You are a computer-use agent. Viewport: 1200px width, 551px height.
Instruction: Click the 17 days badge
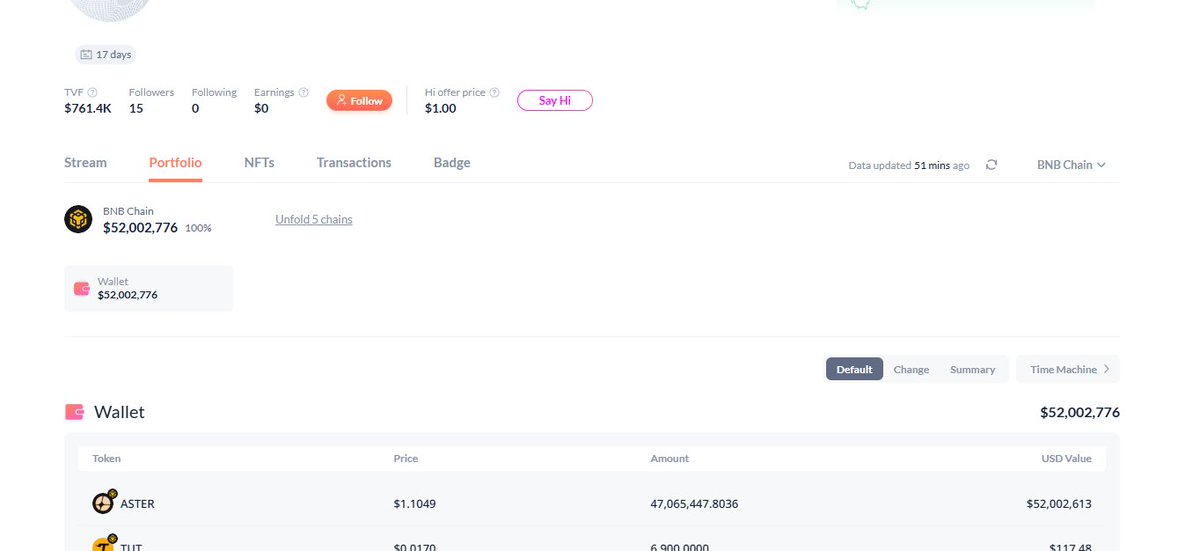coord(106,54)
